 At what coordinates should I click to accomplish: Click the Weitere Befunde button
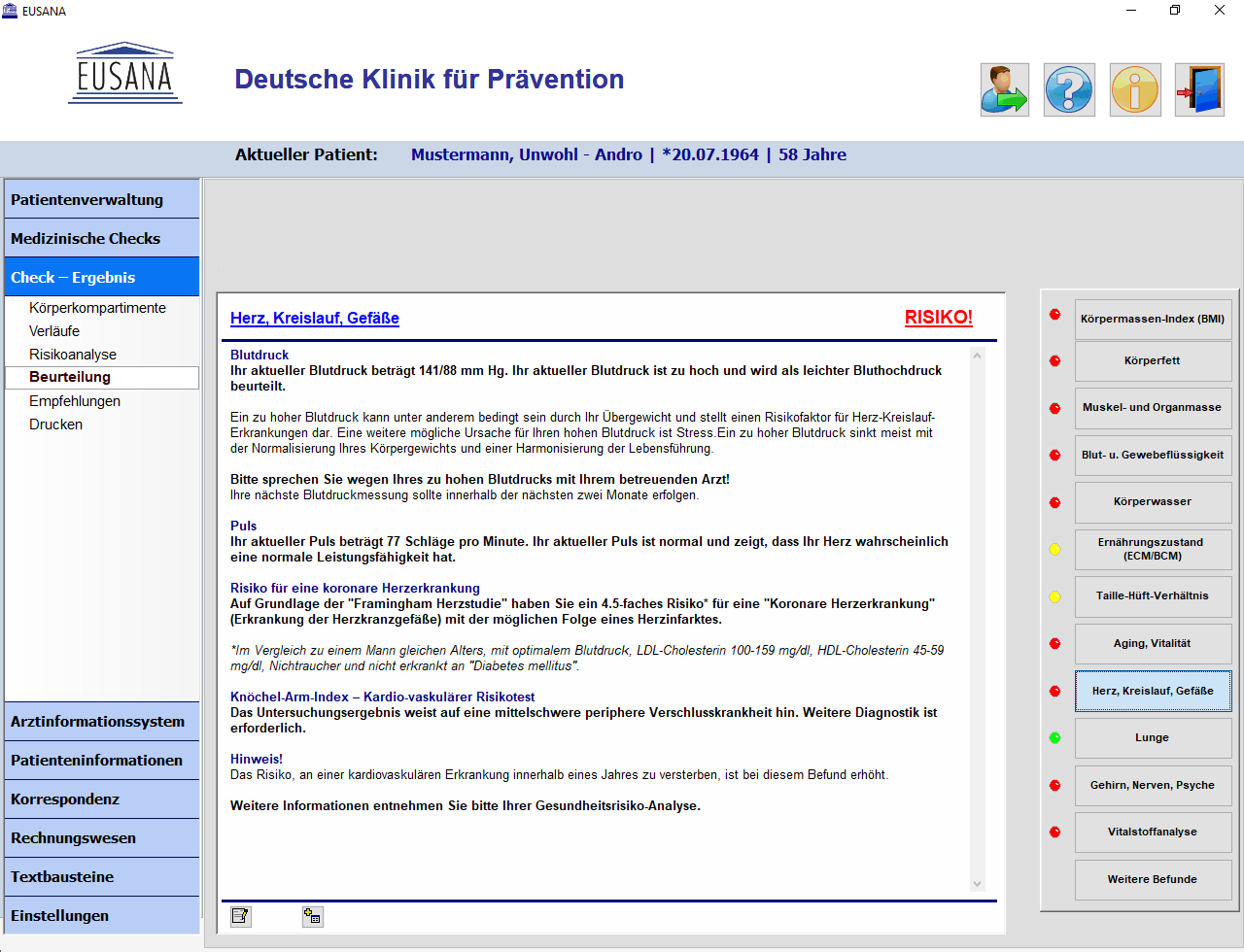(x=1153, y=879)
